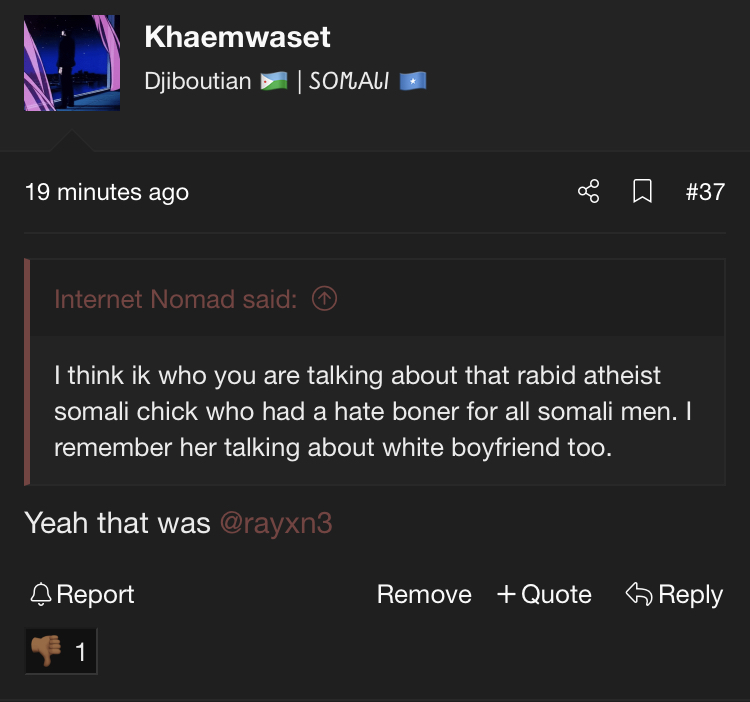Viewport: 750px width, 702px height.
Task: Jump to the quoted post via up-arrow icon
Action: pos(325,299)
